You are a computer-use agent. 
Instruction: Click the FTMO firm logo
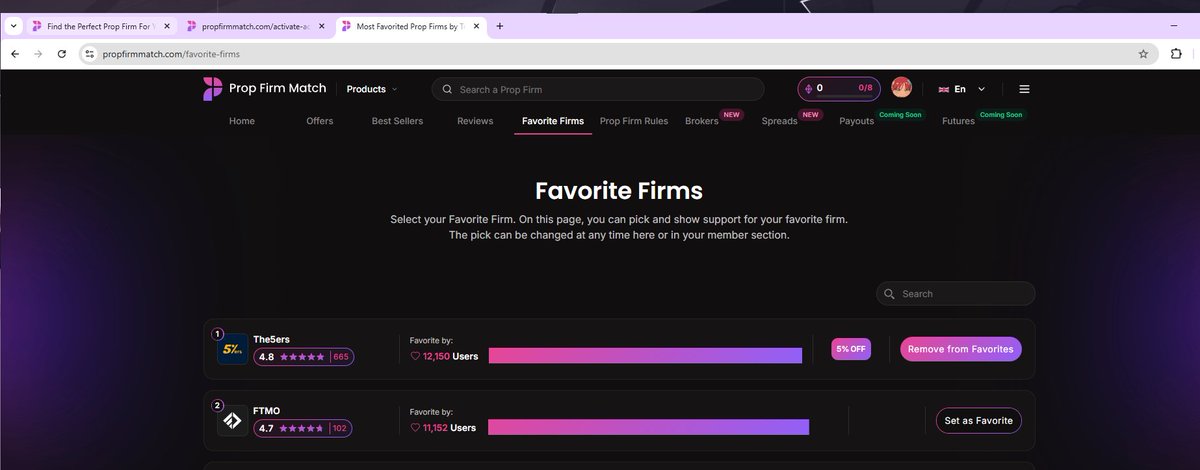(232, 420)
